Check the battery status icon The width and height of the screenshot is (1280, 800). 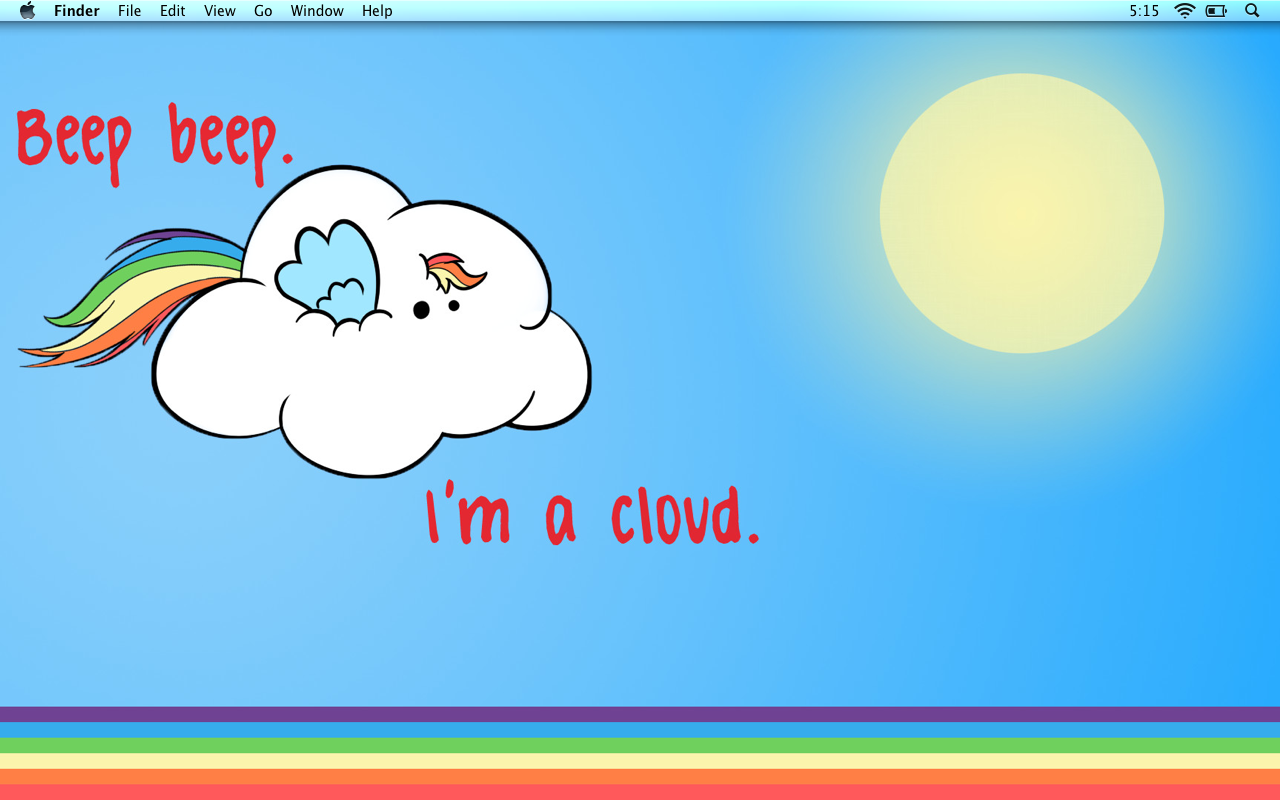point(1216,11)
